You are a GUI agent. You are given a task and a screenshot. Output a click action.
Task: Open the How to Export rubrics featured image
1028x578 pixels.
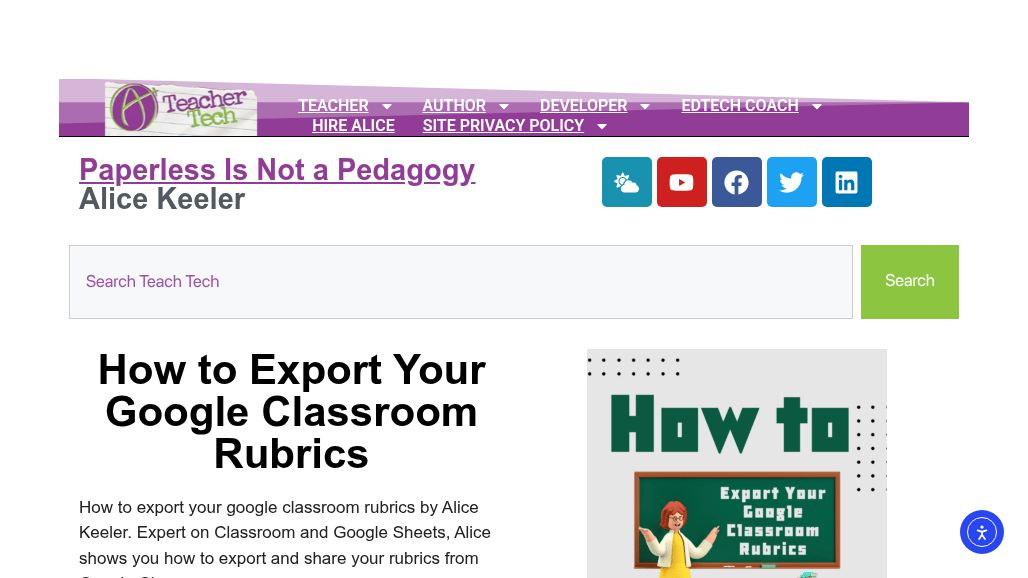click(737, 463)
